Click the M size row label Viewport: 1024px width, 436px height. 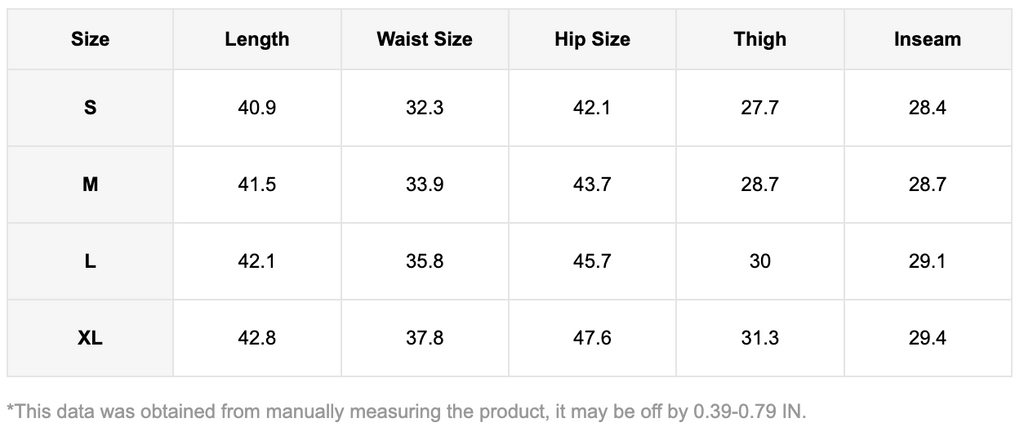click(90, 185)
